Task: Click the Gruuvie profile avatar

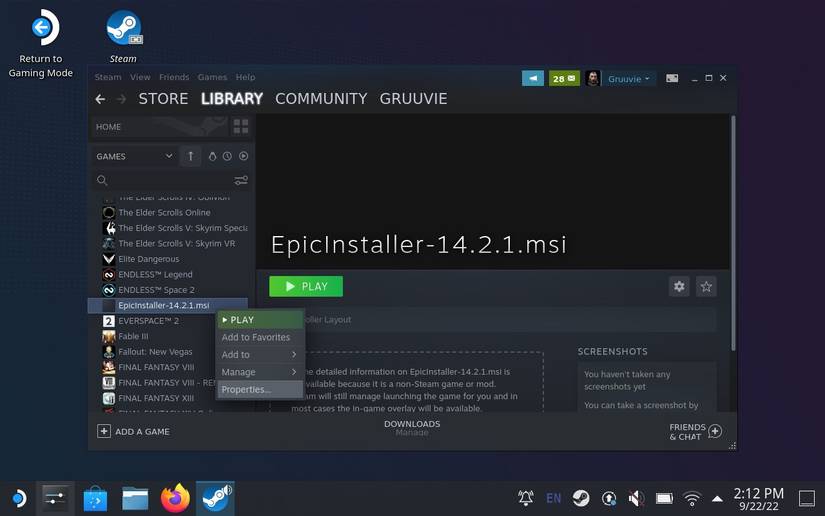Action: tap(593, 78)
